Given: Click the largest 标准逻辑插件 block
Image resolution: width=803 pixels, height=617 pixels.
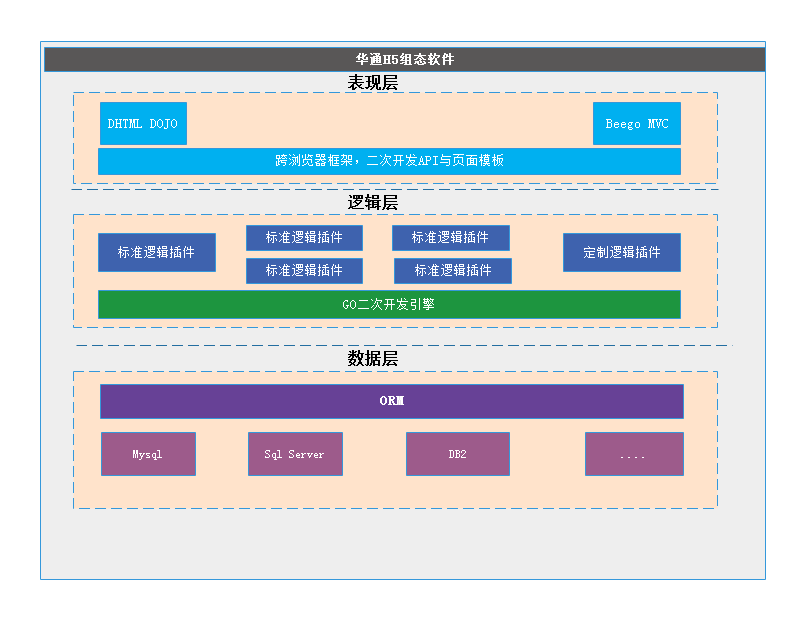Looking at the screenshot, I should pos(156,252).
